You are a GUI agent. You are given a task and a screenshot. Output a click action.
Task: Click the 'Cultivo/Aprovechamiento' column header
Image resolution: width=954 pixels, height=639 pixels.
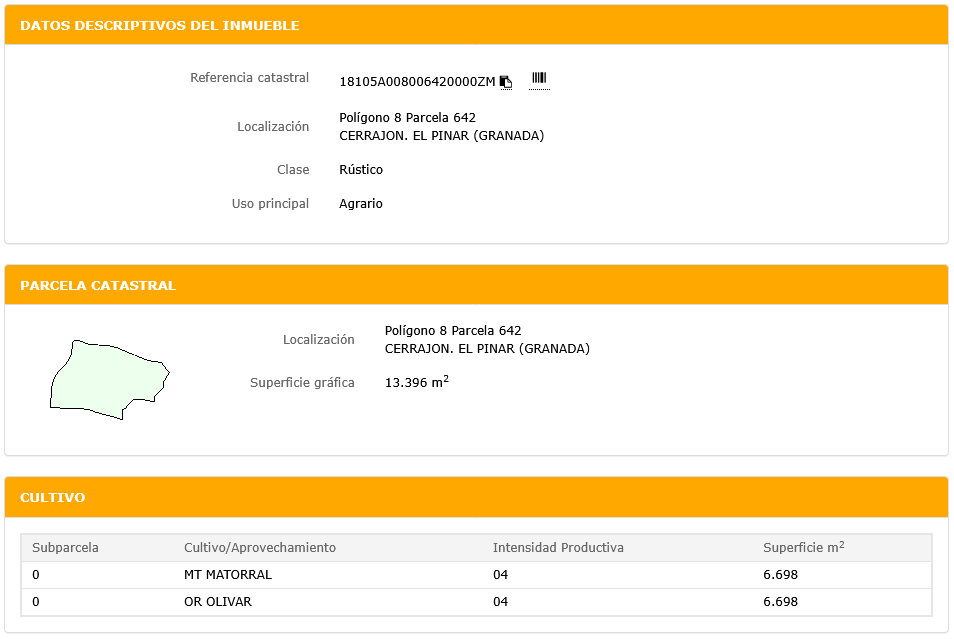[x=260, y=548]
